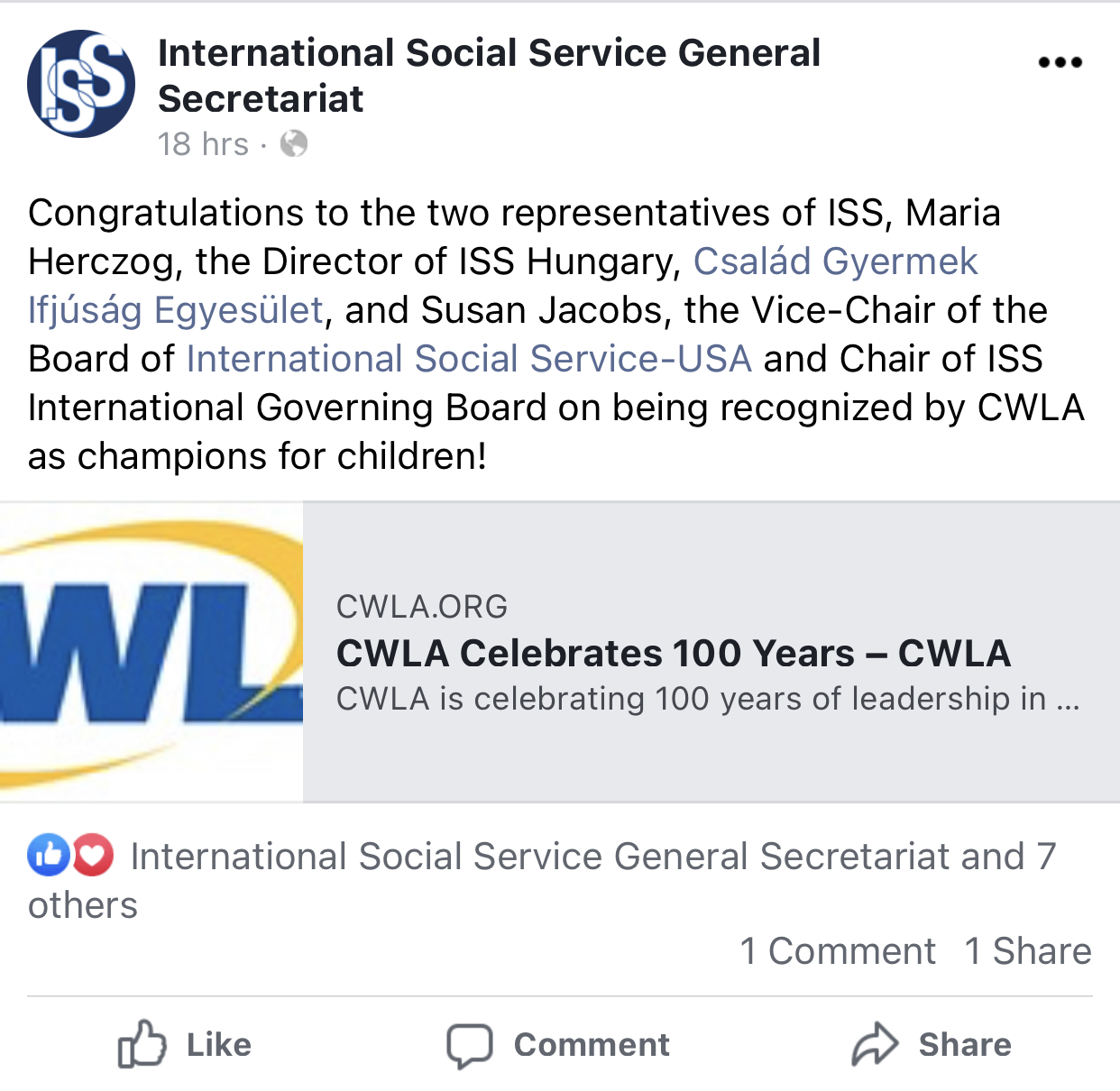Click the red heart reaction icon

click(x=93, y=855)
